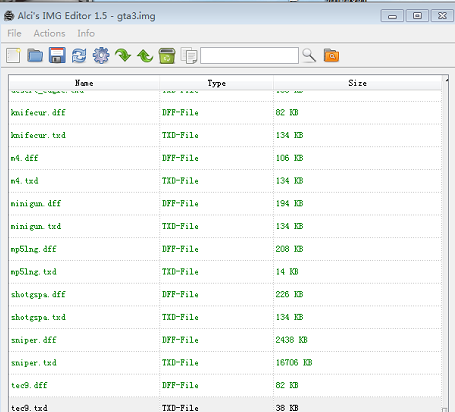Open settings with the gear icon

(101, 55)
